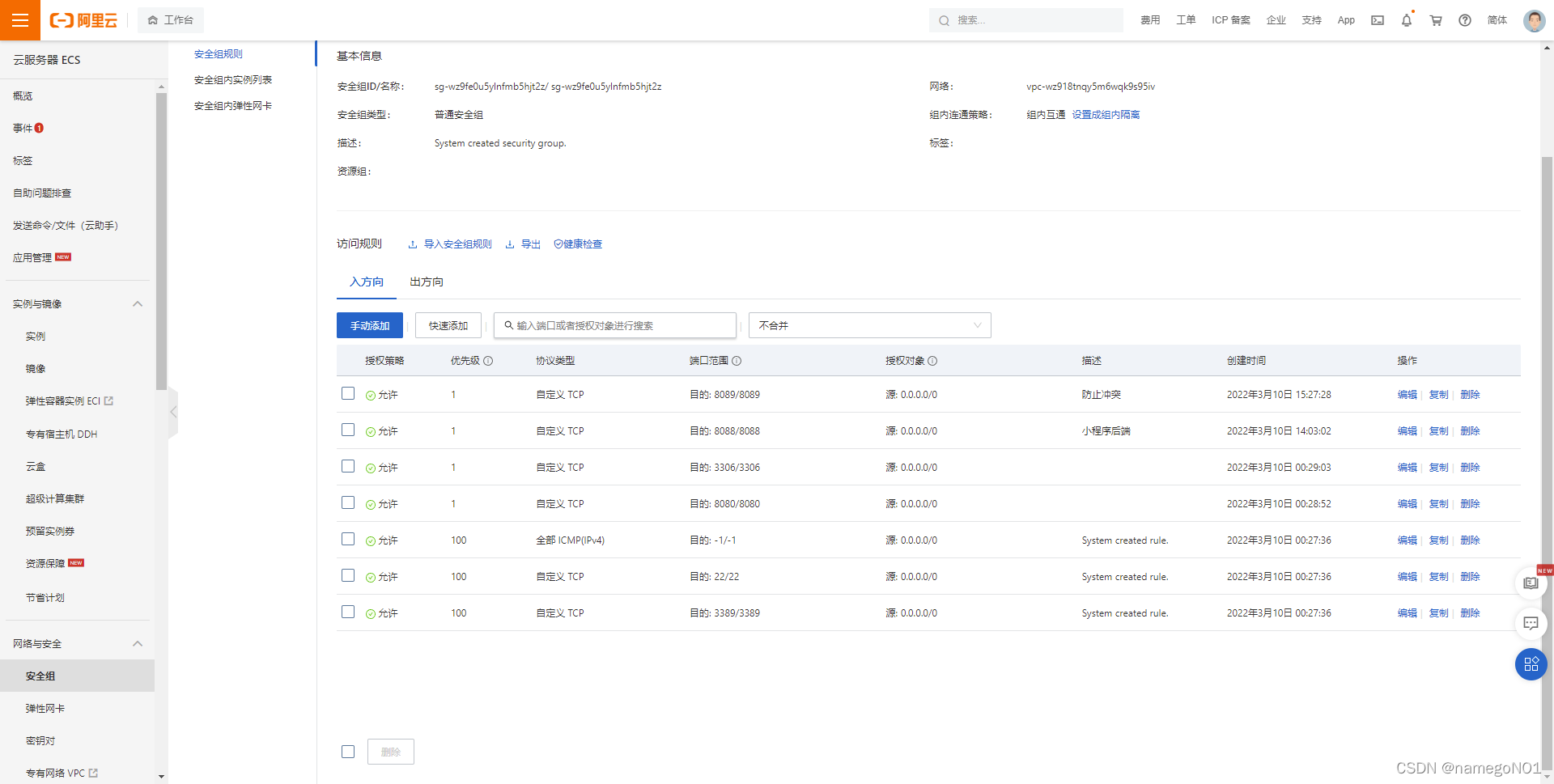Select checkbox for port 8080/8080 rule
Screen dimensions: 1554x784
pos(348,502)
